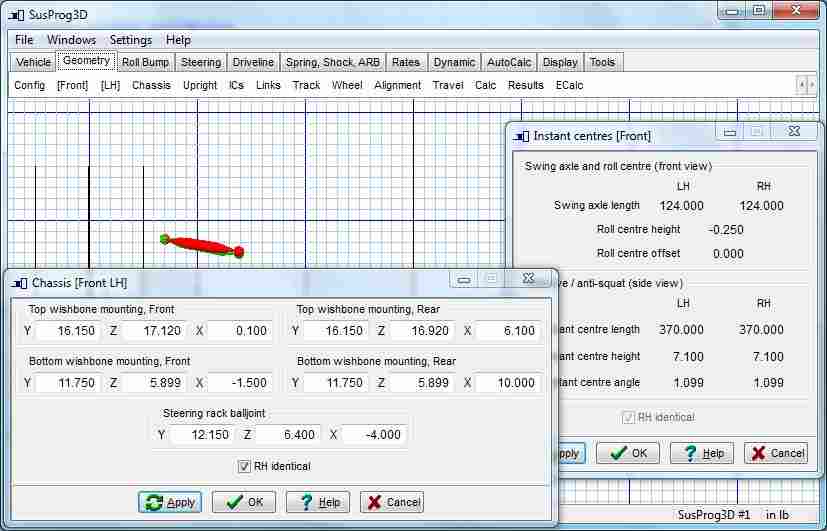Select the Steering tab

pos(201,62)
